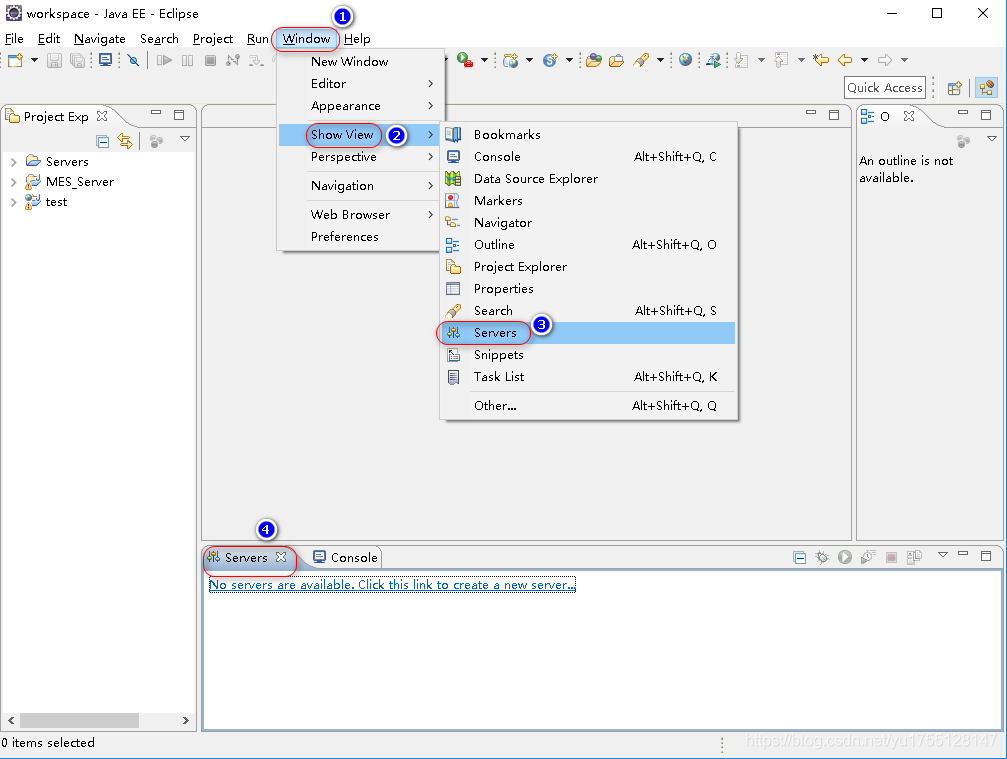Expand the Servers folder tree node
This screenshot has height=759, width=1007.
13,162
